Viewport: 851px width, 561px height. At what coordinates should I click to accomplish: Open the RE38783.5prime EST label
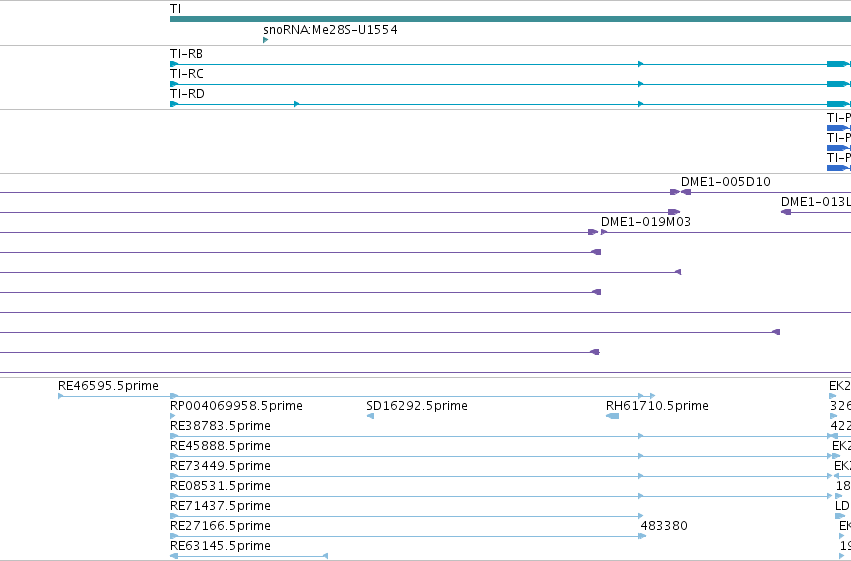(220, 426)
